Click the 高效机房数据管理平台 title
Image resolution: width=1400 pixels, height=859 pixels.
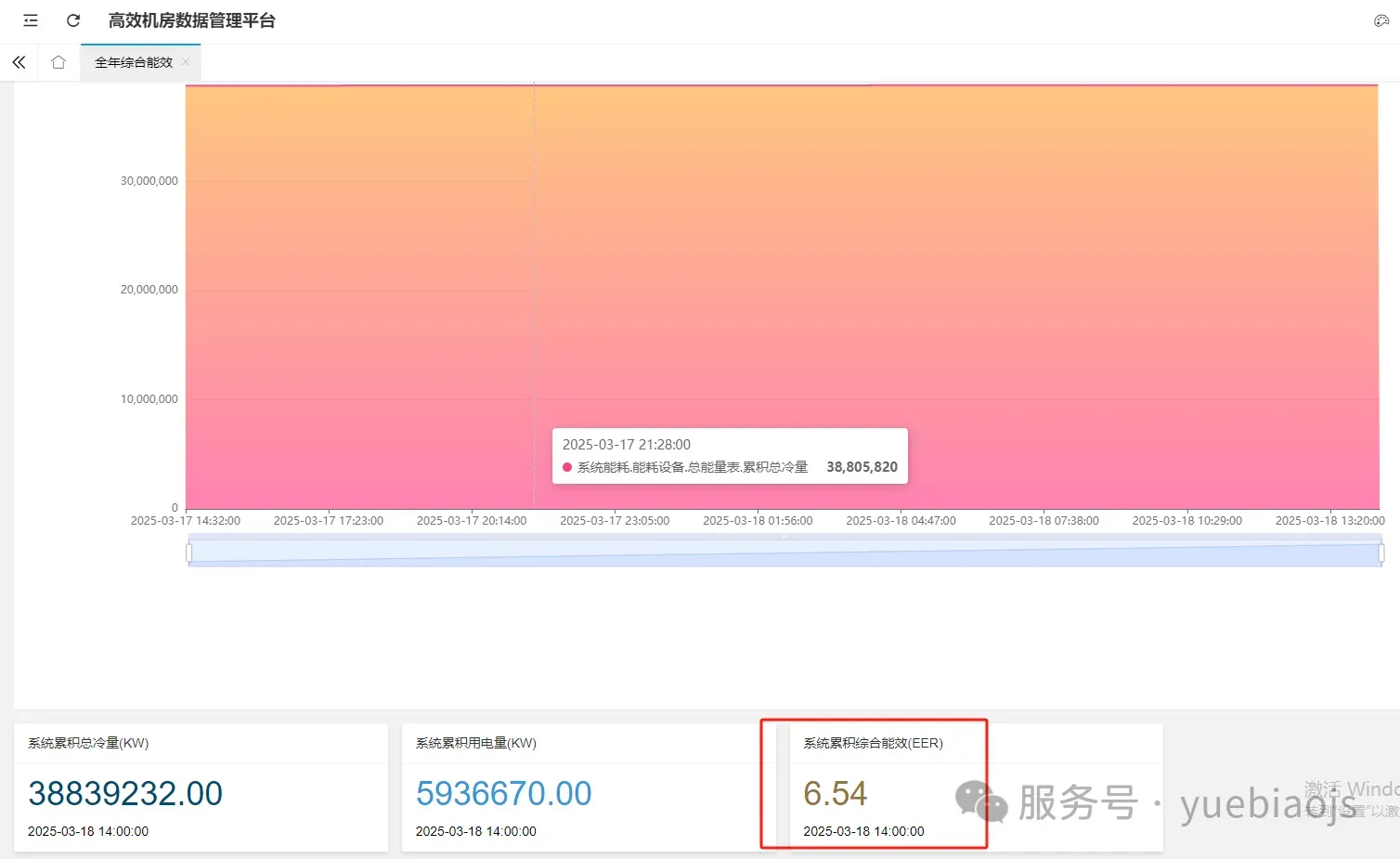click(x=192, y=20)
